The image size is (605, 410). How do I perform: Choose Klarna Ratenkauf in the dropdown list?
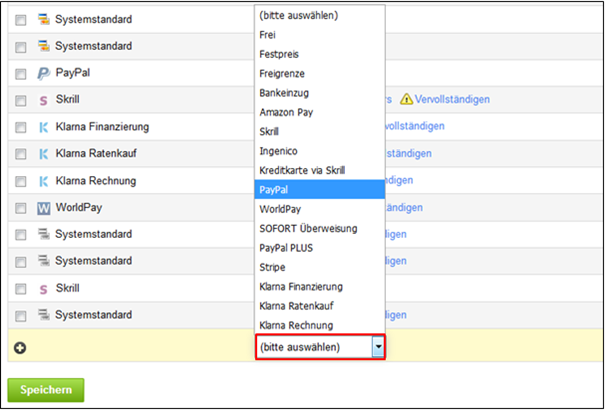tap(319, 306)
